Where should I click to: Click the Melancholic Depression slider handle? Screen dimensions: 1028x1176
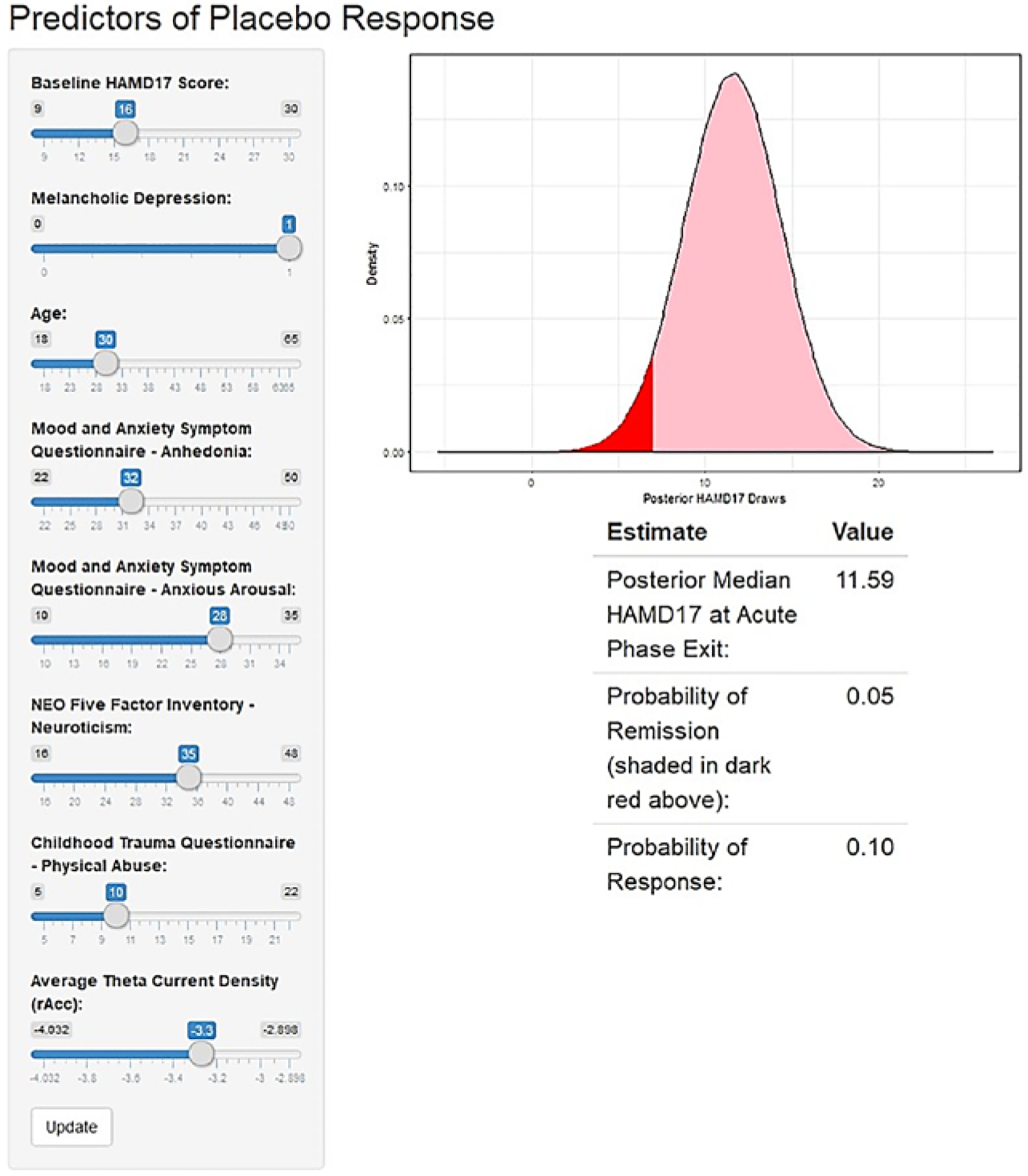289,248
